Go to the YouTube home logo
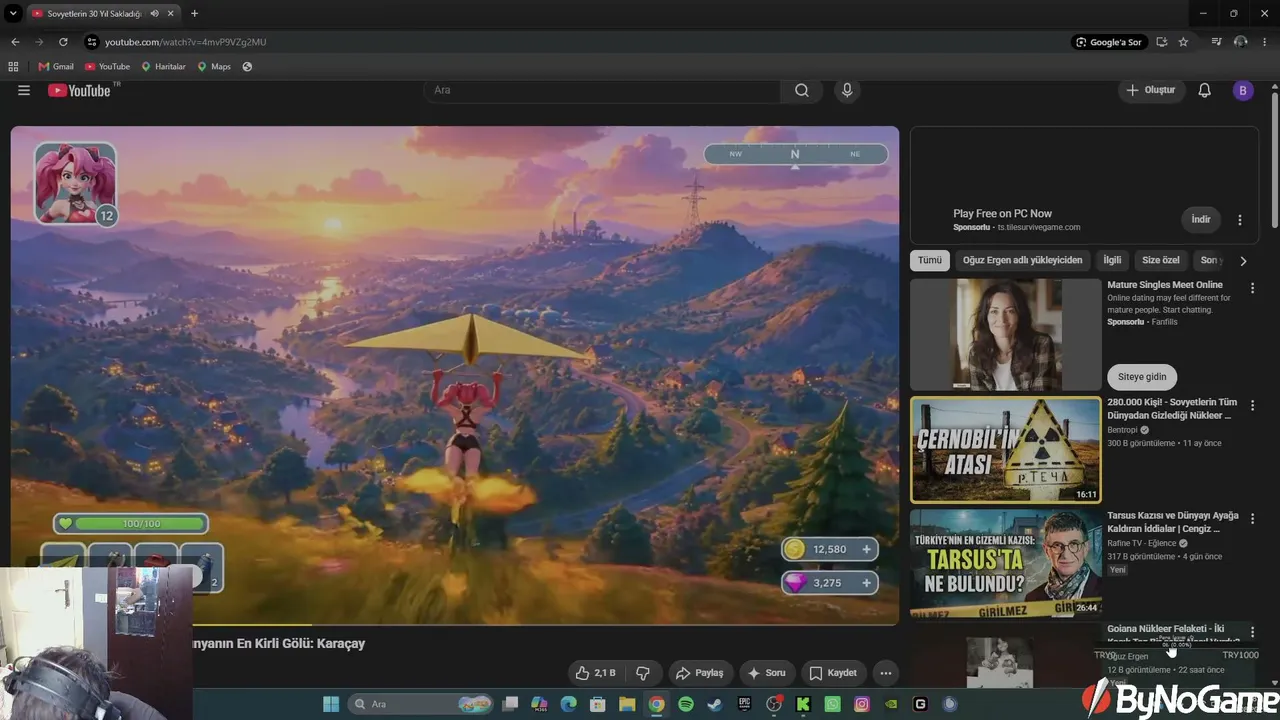Image resolution: width=1280 pixels, height=720 pixels. (80, 90)
